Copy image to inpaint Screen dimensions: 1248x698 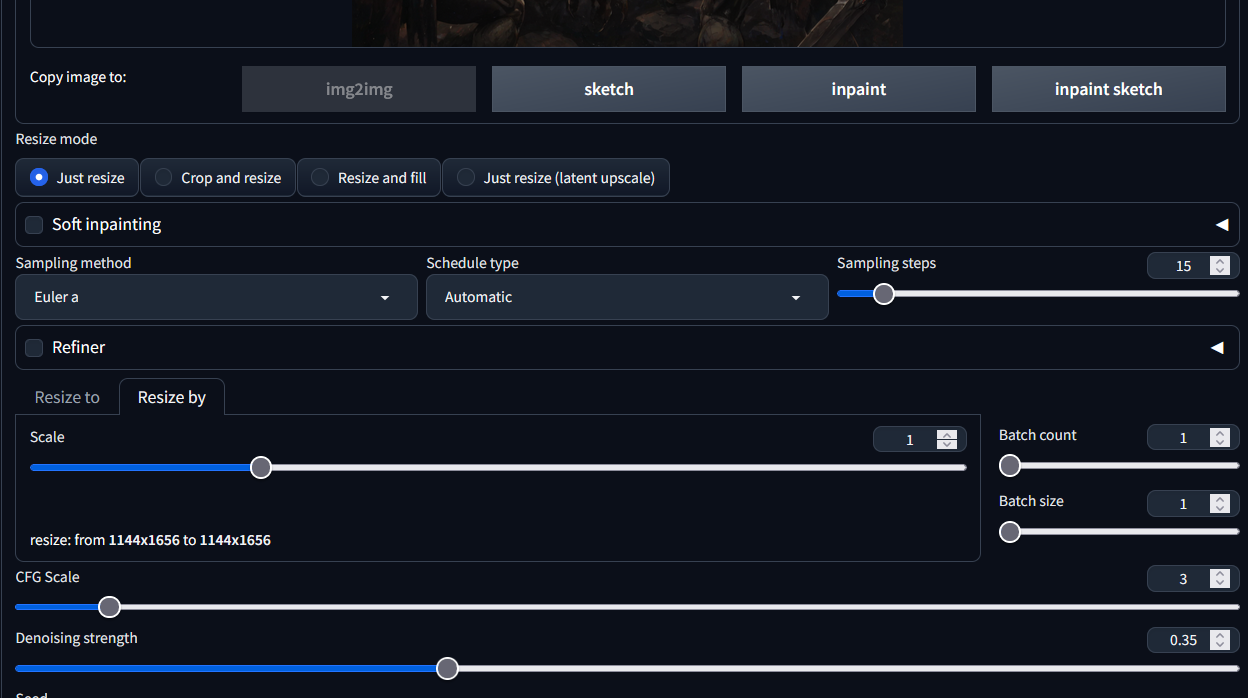(x=858, y=89)
